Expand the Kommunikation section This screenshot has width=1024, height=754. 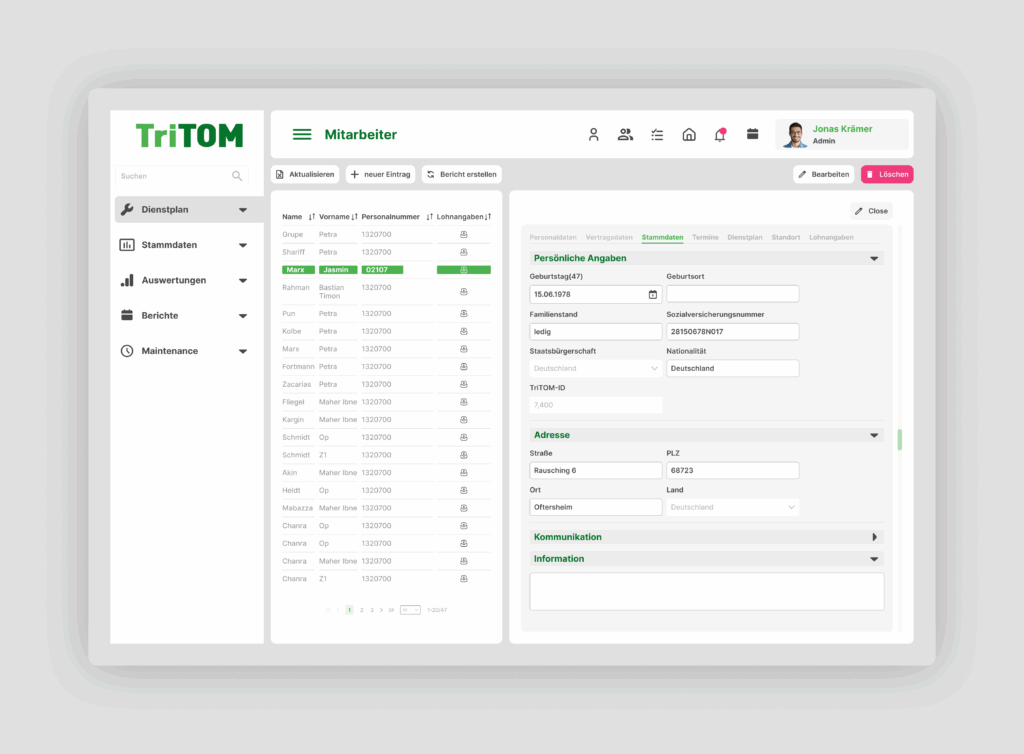click(x=875, y=537)
